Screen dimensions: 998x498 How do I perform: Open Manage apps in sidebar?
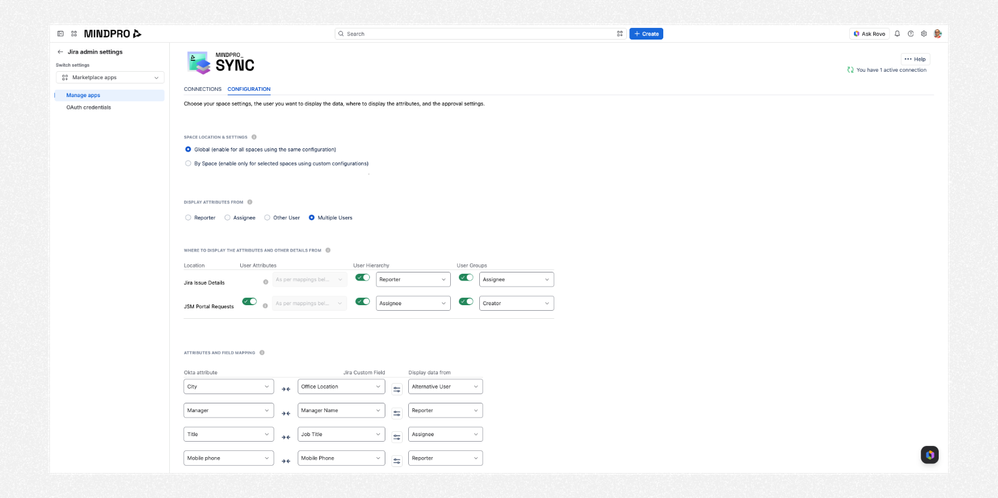[x=109, y=96]
